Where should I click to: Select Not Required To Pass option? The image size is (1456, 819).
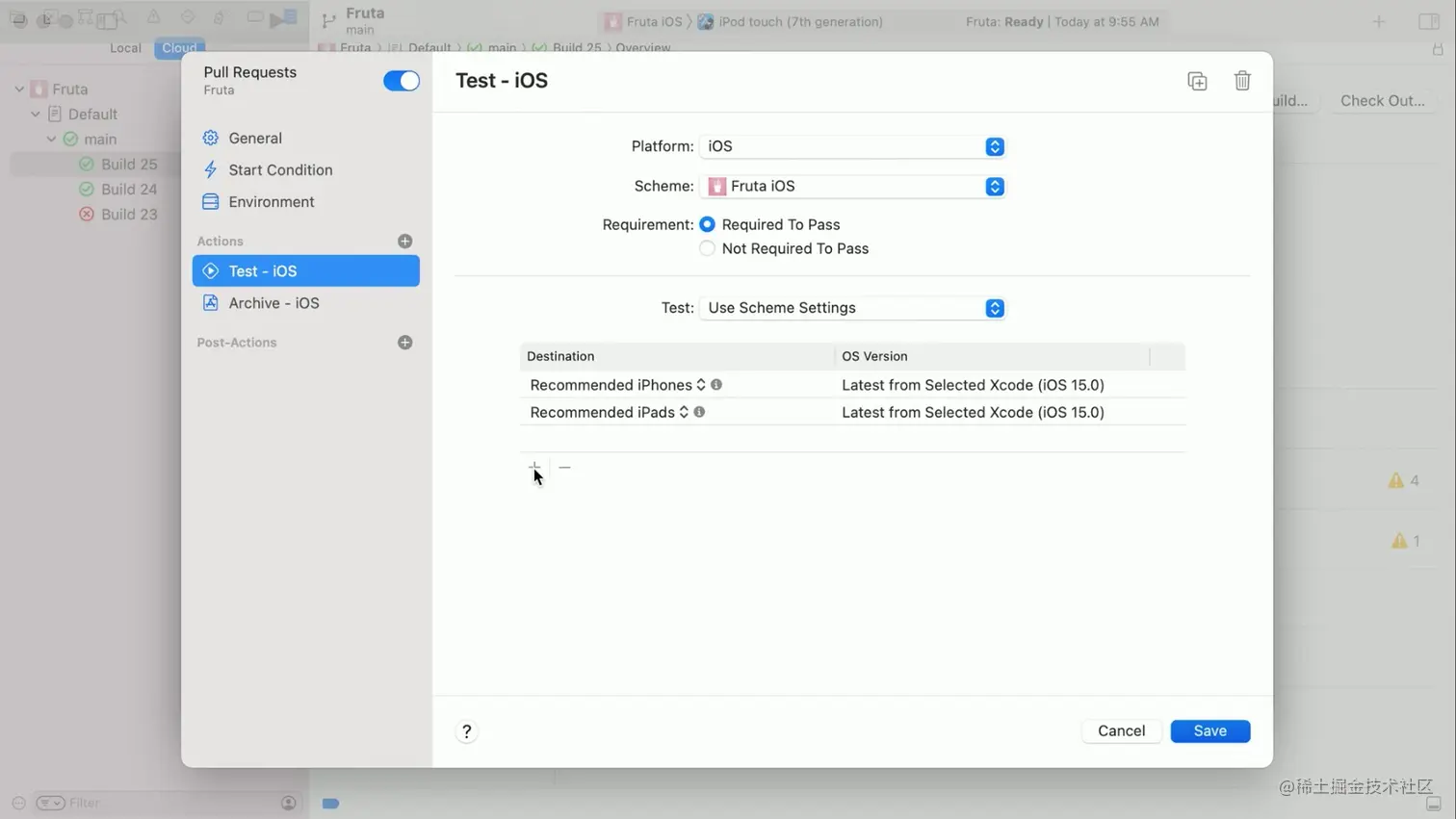point(707,248)
